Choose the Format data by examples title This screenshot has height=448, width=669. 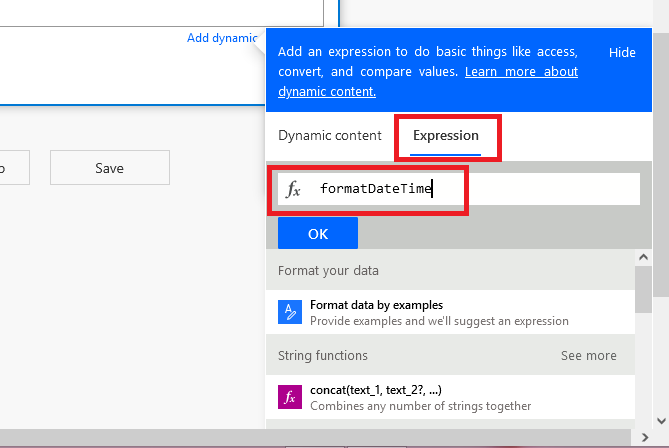pyautogui.click(x=376, y=304)
